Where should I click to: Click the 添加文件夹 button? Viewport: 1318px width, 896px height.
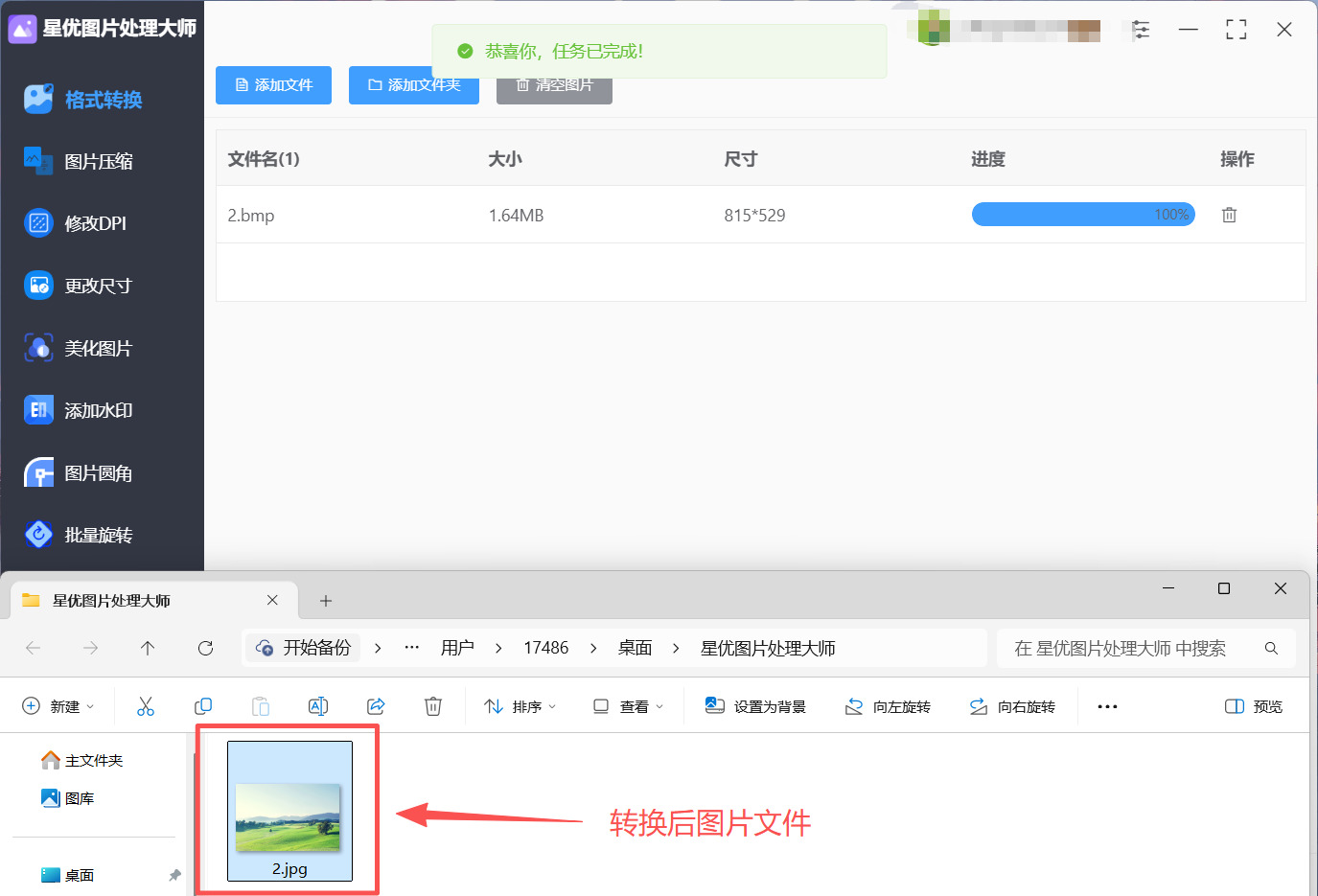pyautogui.click(x=414, y=85)
